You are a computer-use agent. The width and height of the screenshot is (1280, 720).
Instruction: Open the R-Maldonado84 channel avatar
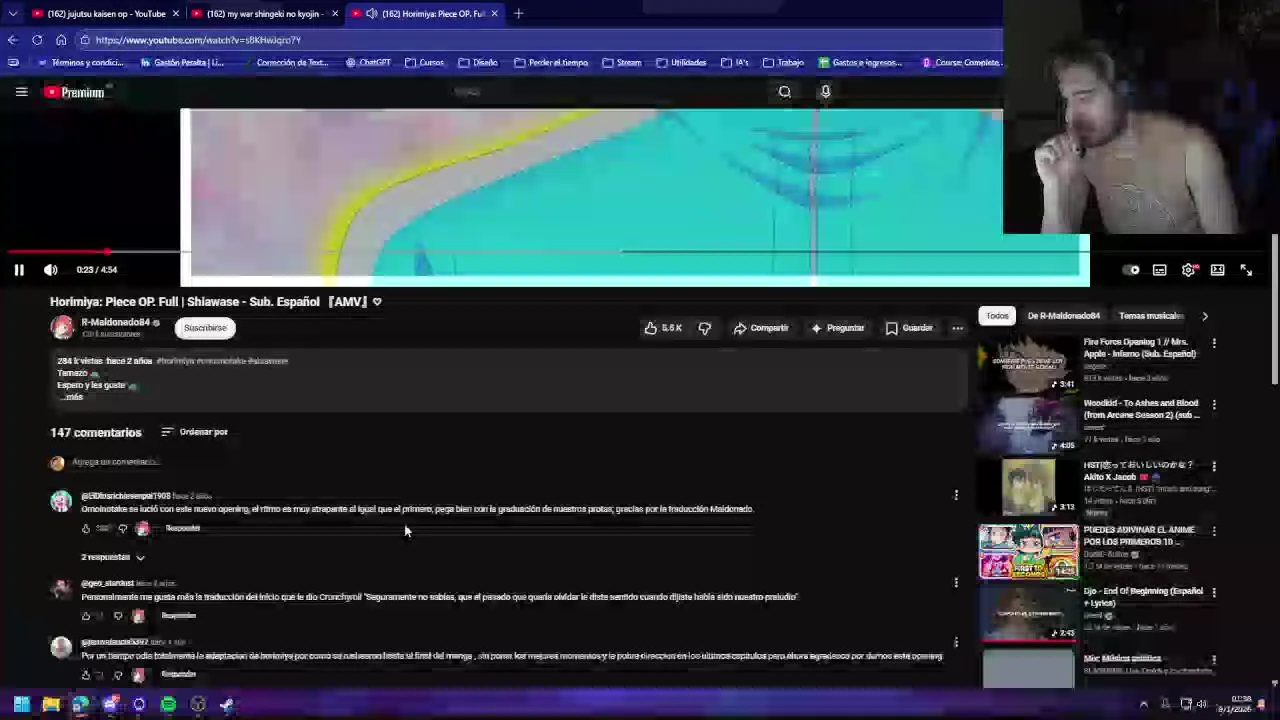62,328
